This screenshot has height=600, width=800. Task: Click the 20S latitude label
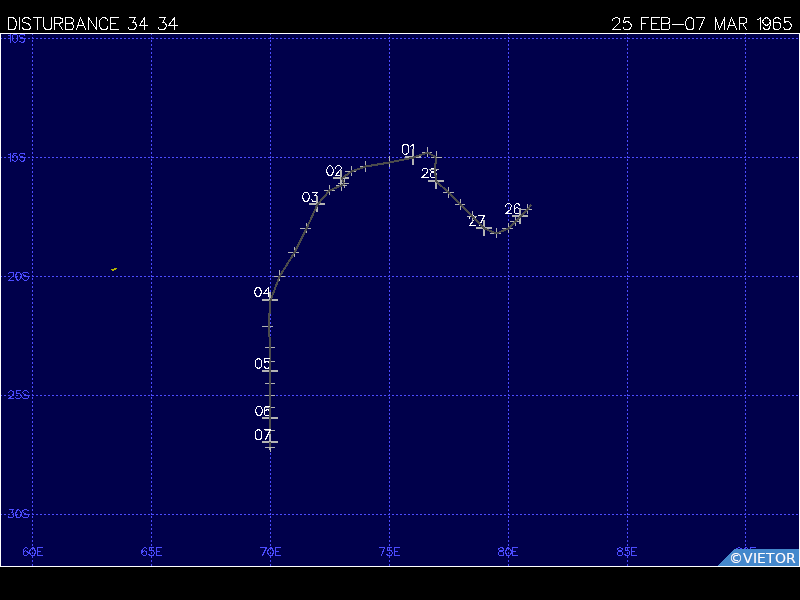tap(18, 276)
